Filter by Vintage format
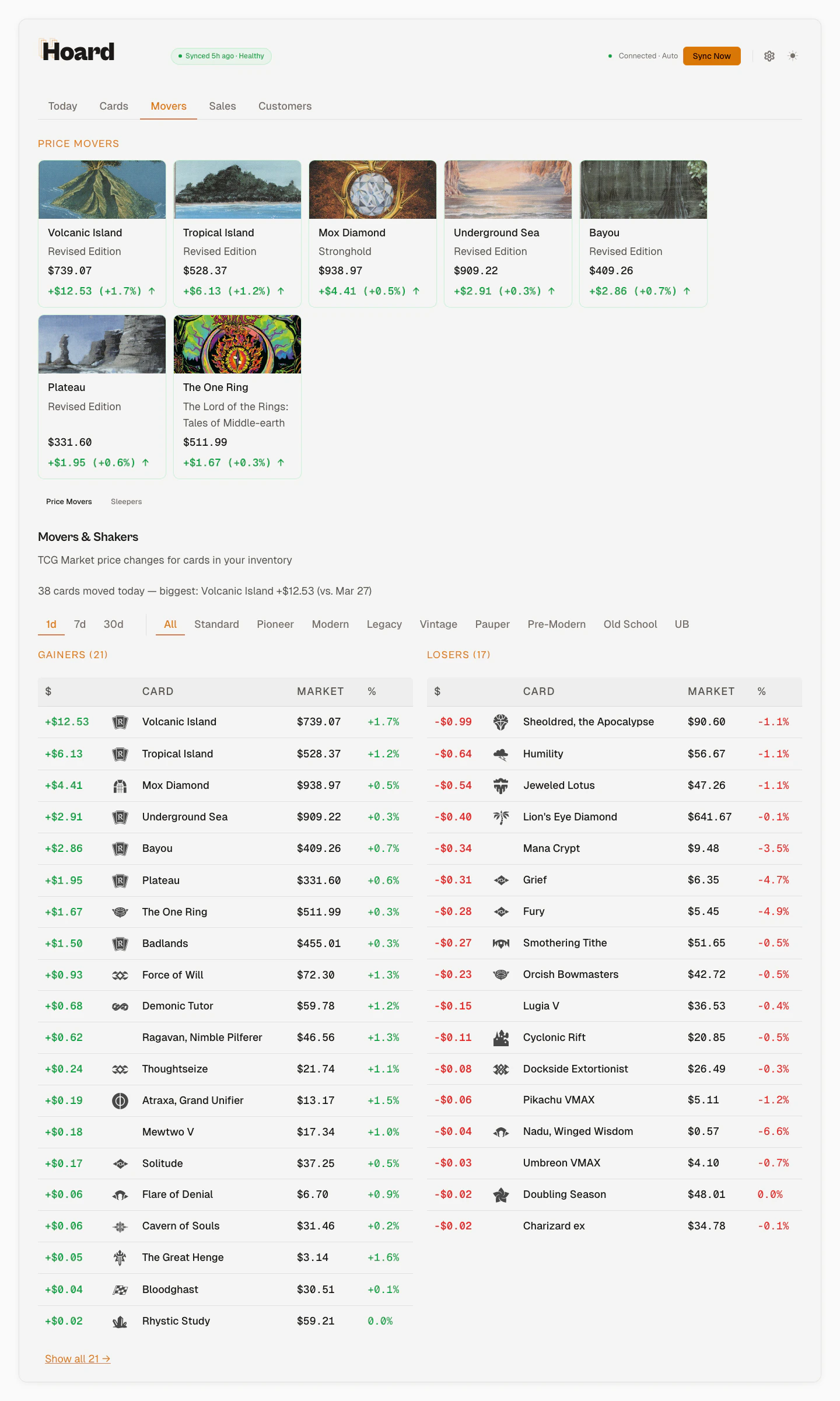The width and height of the screenshot is (840, 1401). pos(438,624)
